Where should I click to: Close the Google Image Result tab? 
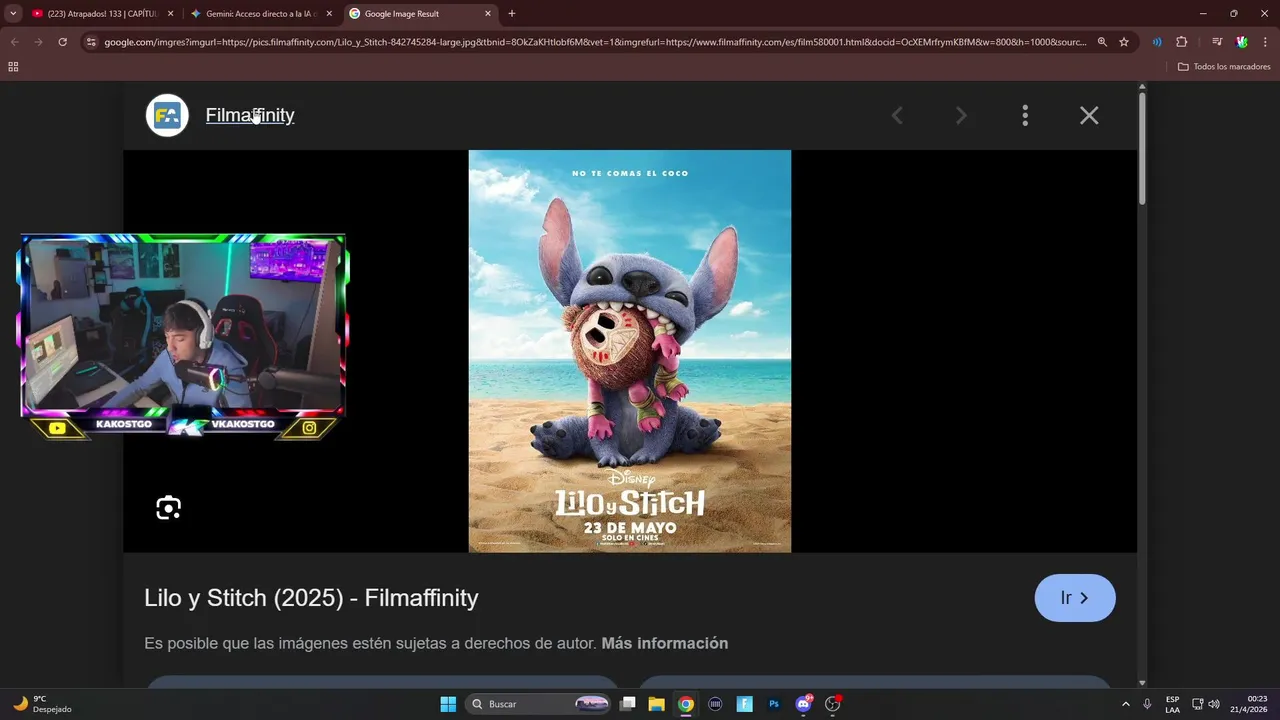488,14
